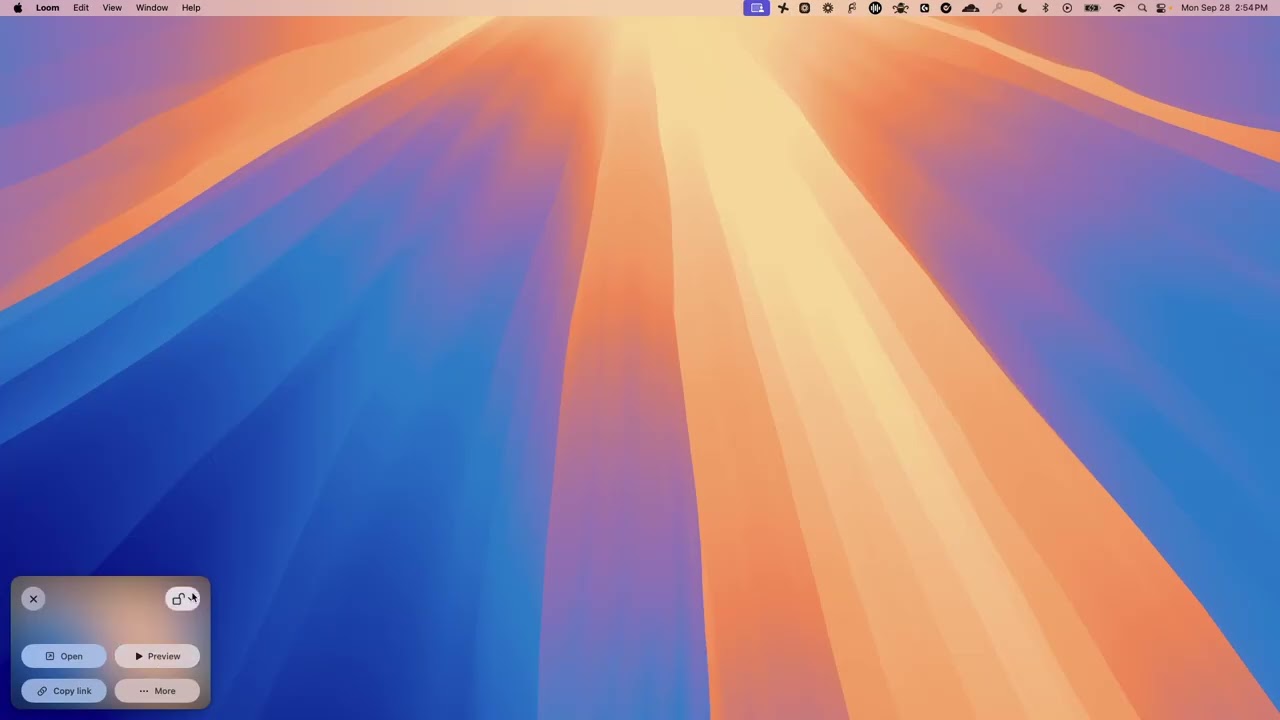This screenshot has height=720, width=1280.
Task: Click the play-circle icon in menu bar
Action: (1067, 8)
